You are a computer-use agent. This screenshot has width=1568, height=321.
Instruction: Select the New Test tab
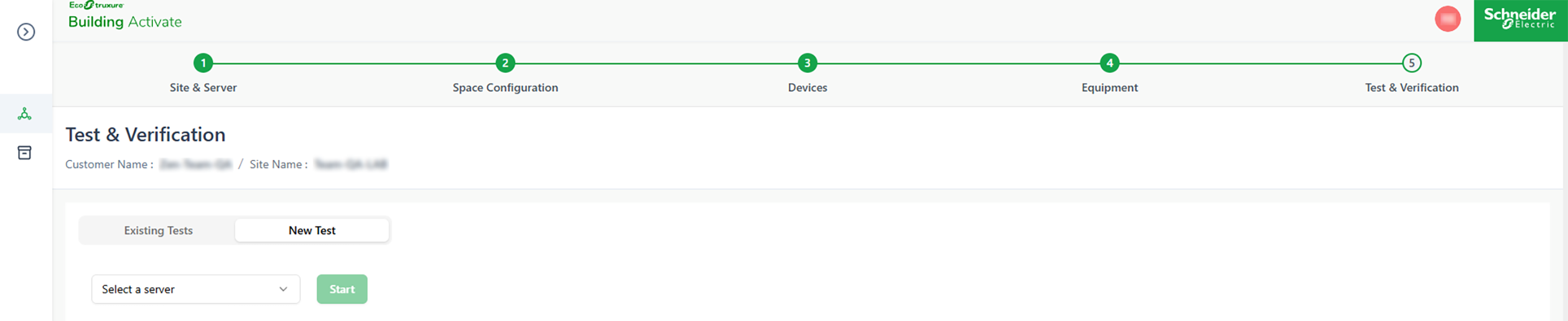point(312,230)
